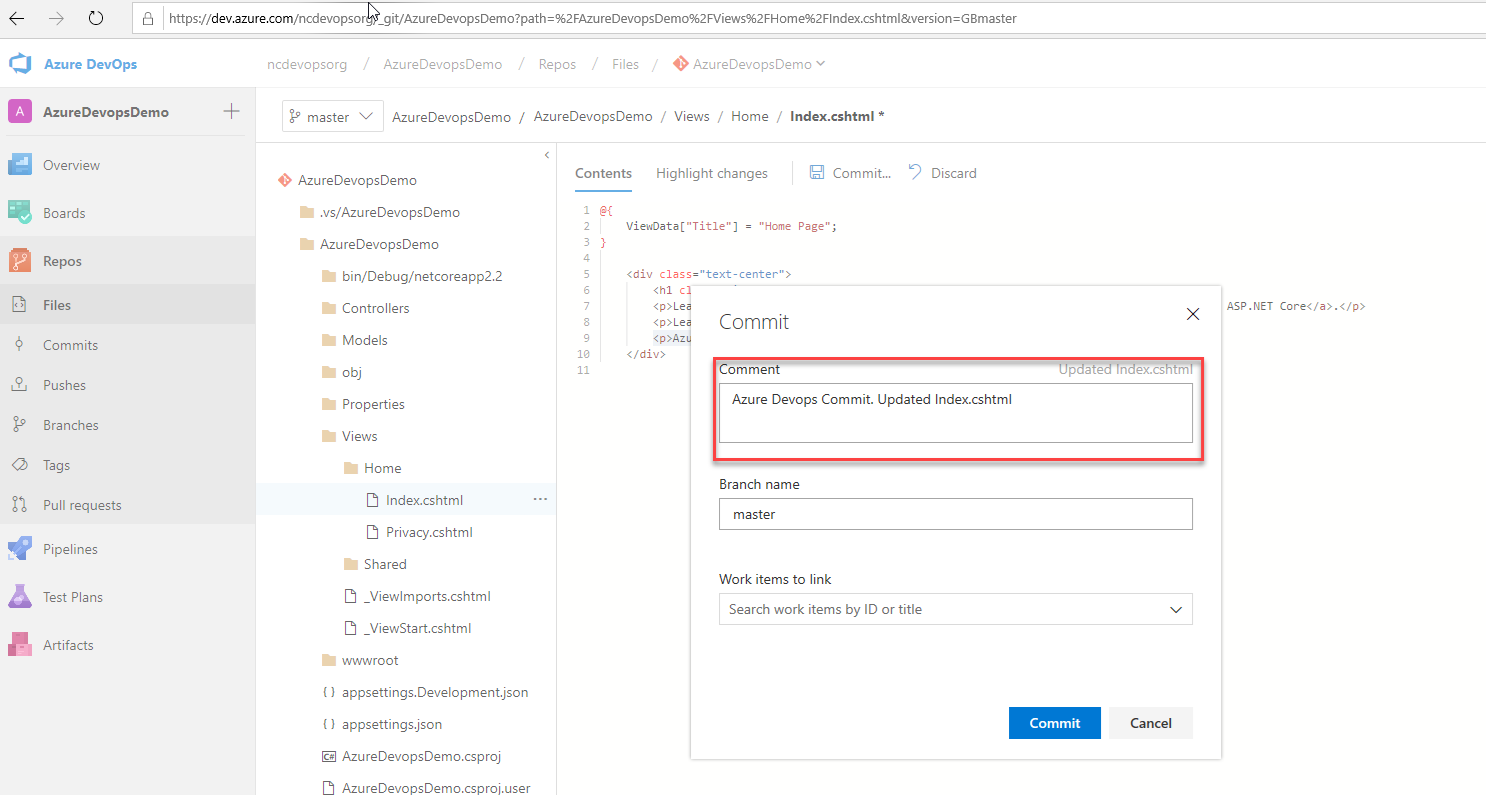Click ncdevopsorg in the breadcrumb

point(307,64)
